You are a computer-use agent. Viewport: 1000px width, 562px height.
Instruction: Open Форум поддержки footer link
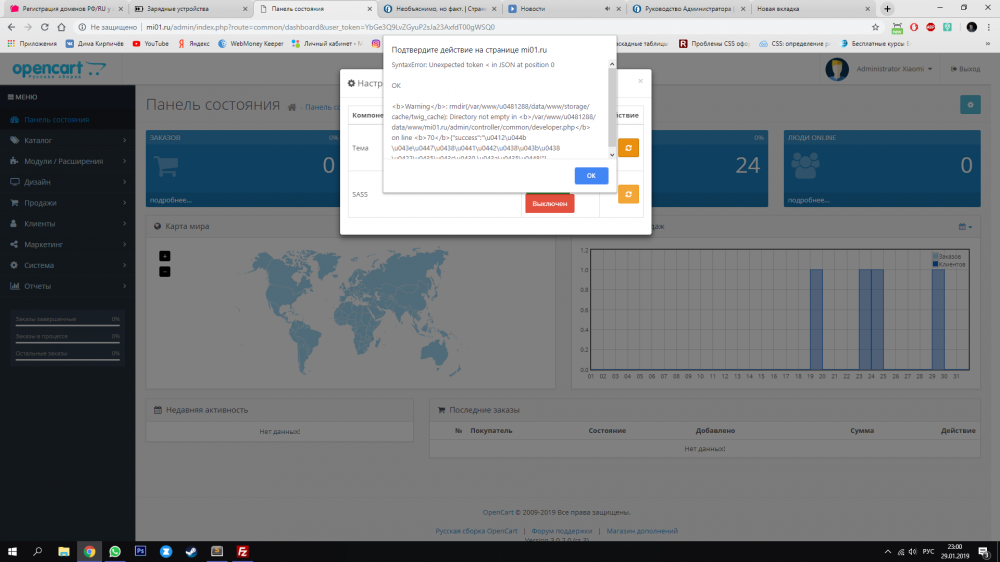tap(561, 531)
